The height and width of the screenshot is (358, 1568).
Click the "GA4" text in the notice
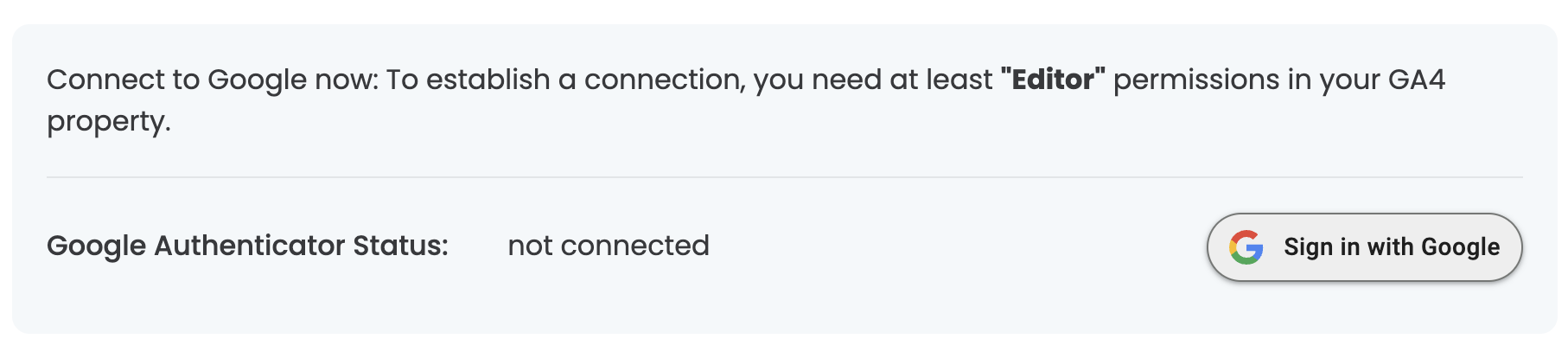click(x=1417, y=80)
